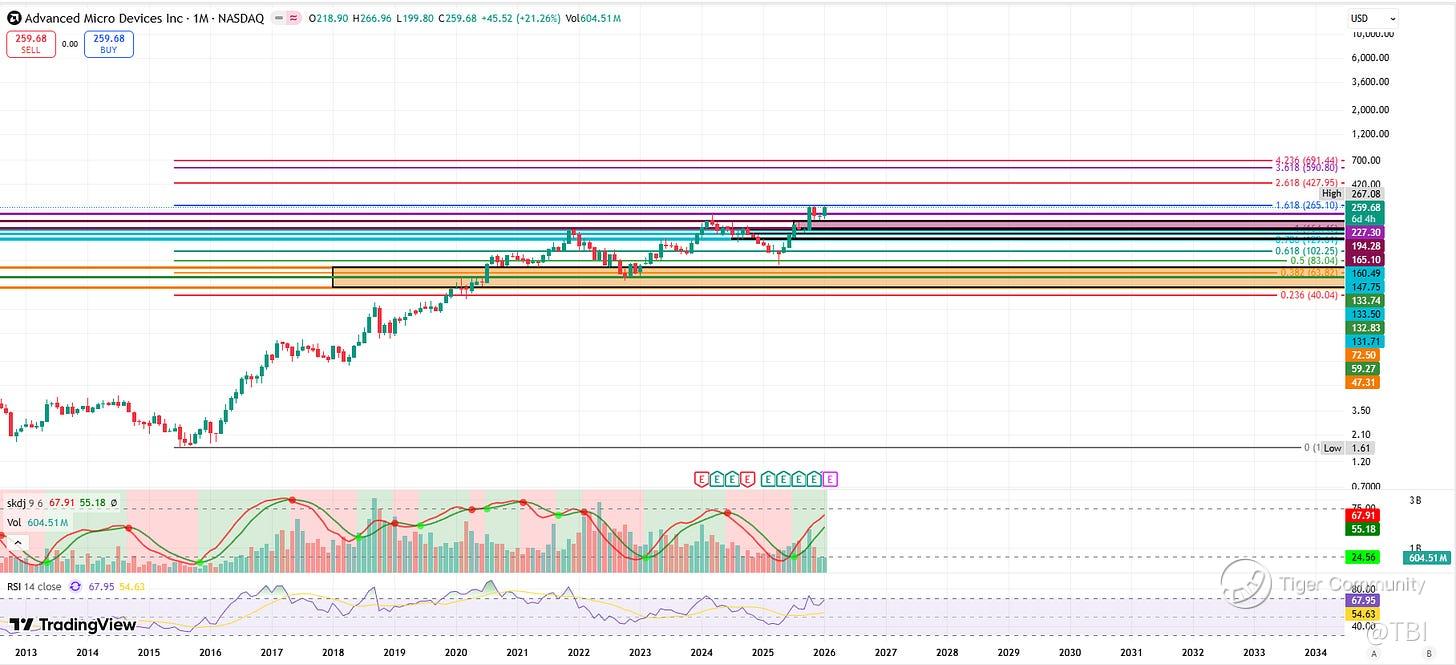The height and width of the screenshot is (665, 1456).
Task: Click the 132.83 price tag
Action: coord(1366,328)
